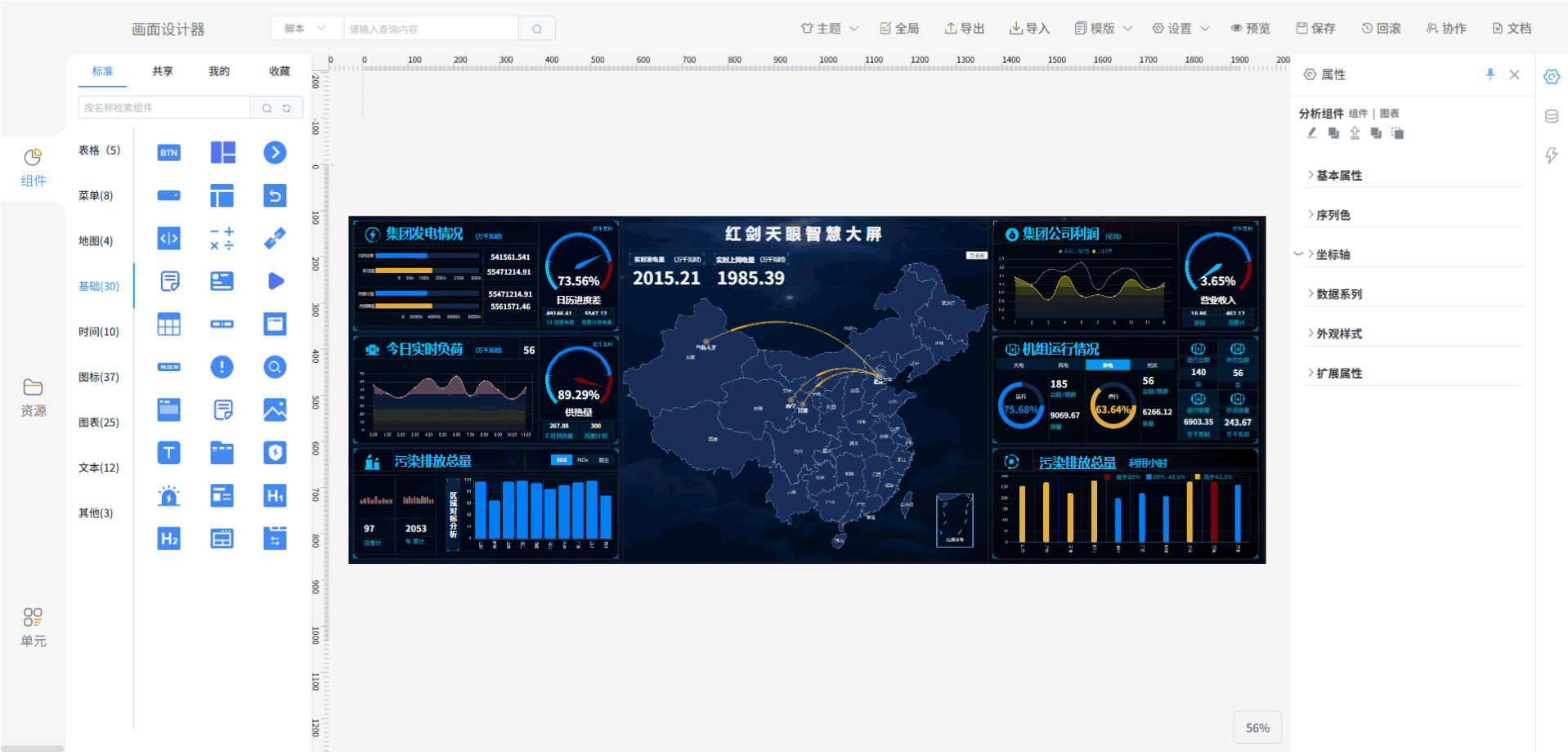Select the table grid component icon
This screenshot has height=752, width=1568.
(x=169, y=325)
